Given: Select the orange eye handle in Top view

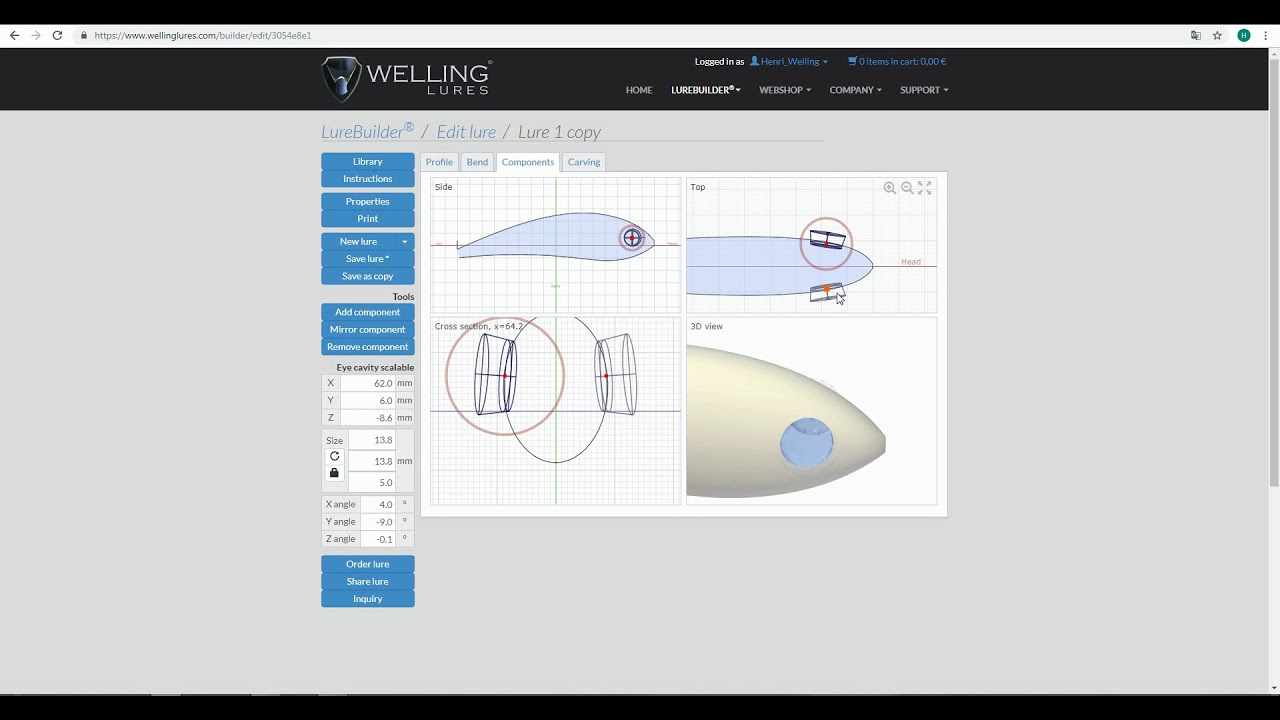Looking at the screenshot, I should point(827,289).
